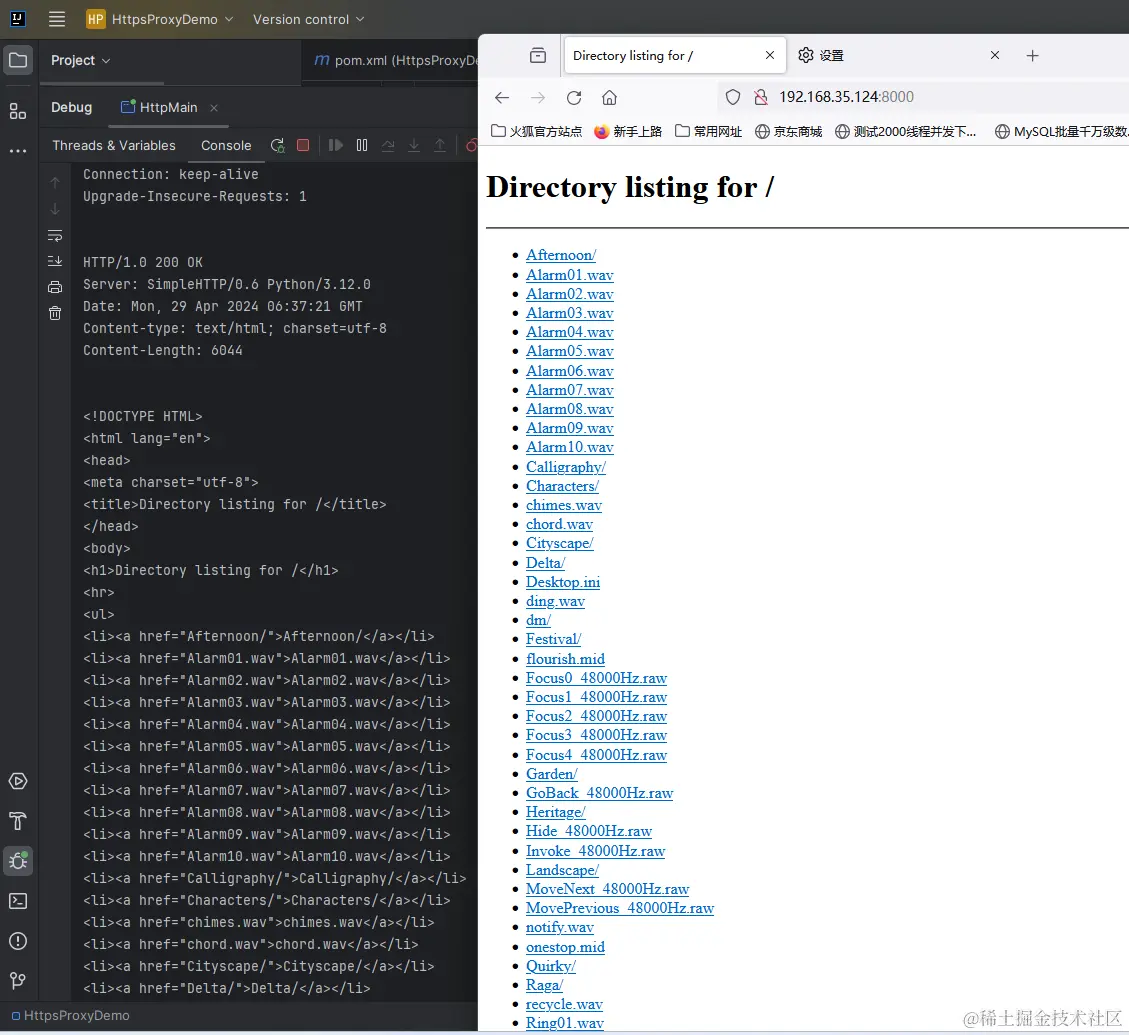Open the Alarm01.wav link
The height and width of the screenshot is (1035, 1129).
[570, 274]
